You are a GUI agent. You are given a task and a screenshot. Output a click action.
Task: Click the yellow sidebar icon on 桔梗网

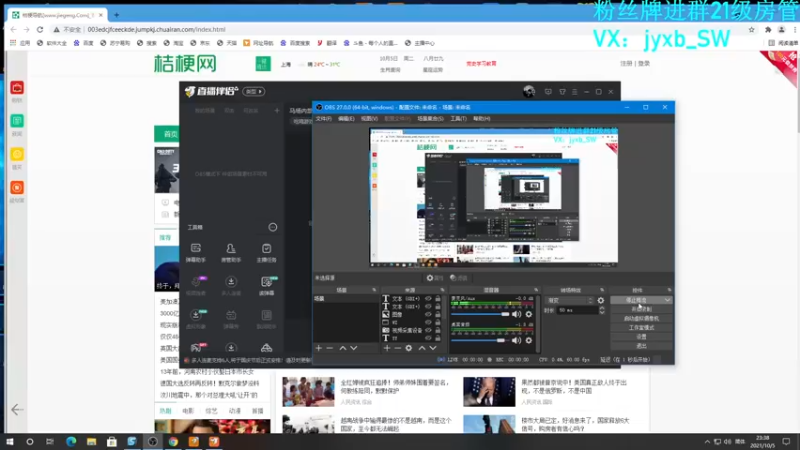click(17, 154)
